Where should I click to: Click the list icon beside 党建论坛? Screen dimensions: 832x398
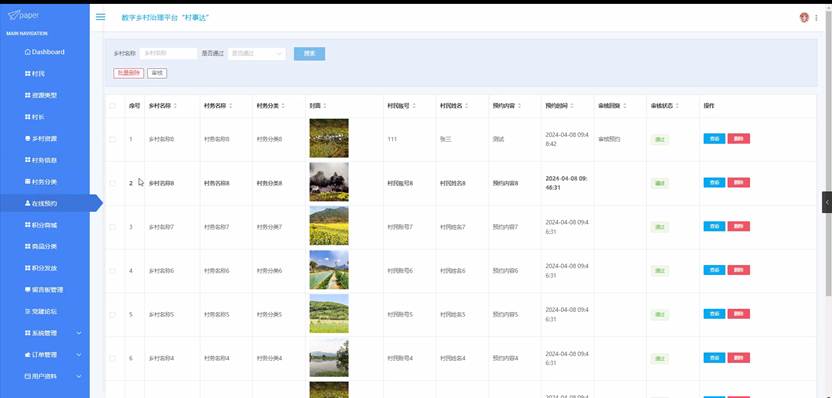click(28, 312)
